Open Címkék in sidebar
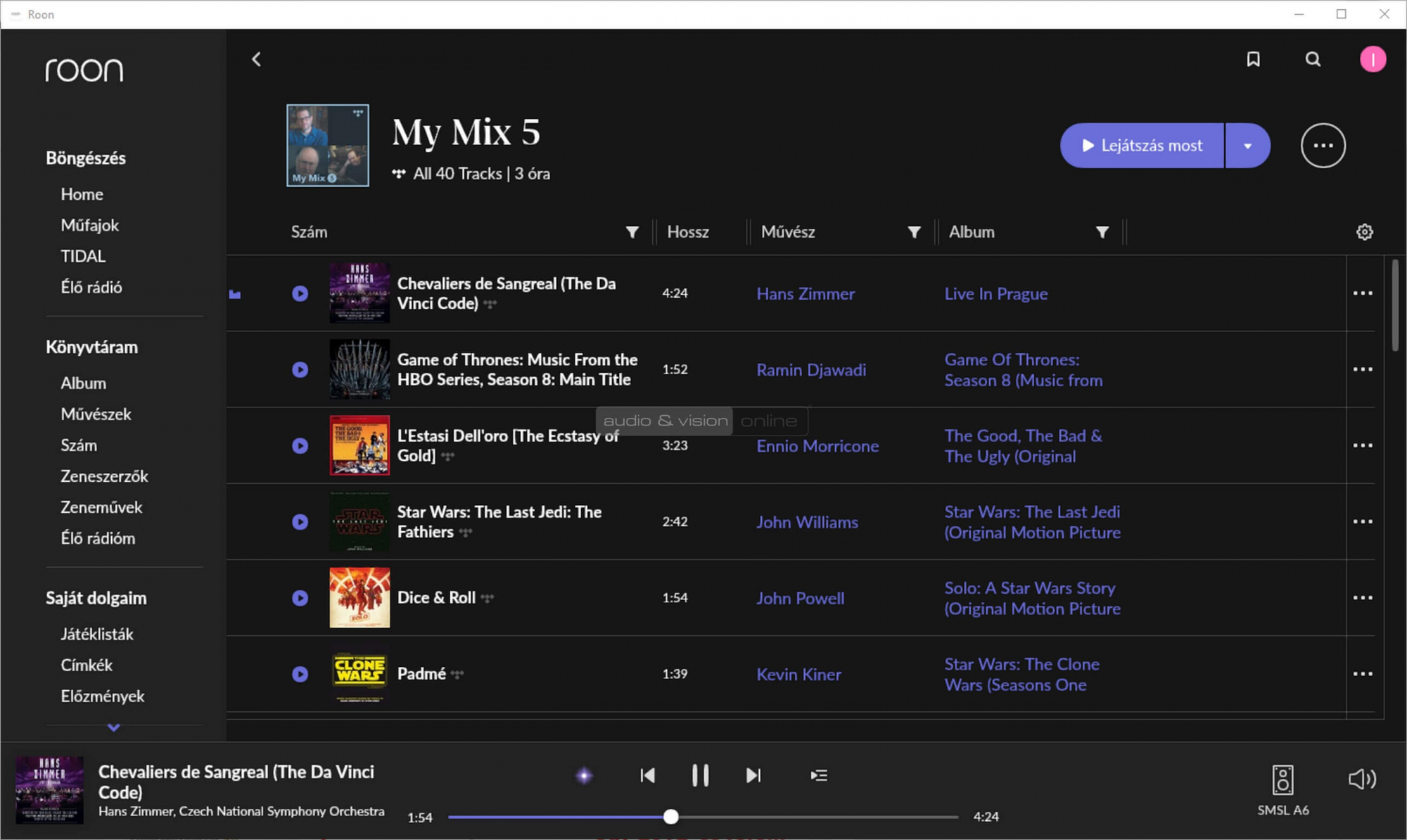Image resolution: width=1407 pixels, height=840 pixels. pos(87,665)
